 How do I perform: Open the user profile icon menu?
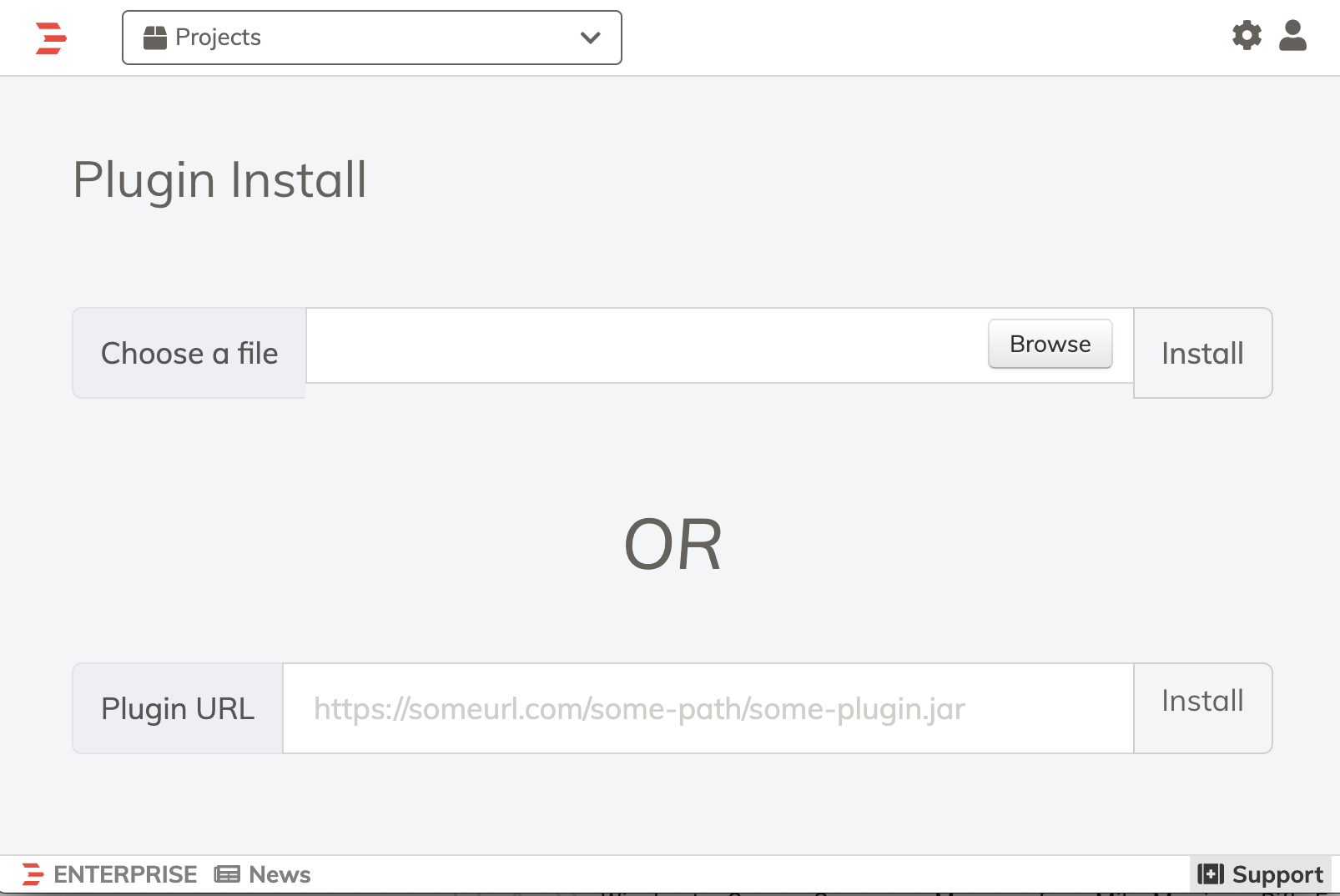[1292, 36]
